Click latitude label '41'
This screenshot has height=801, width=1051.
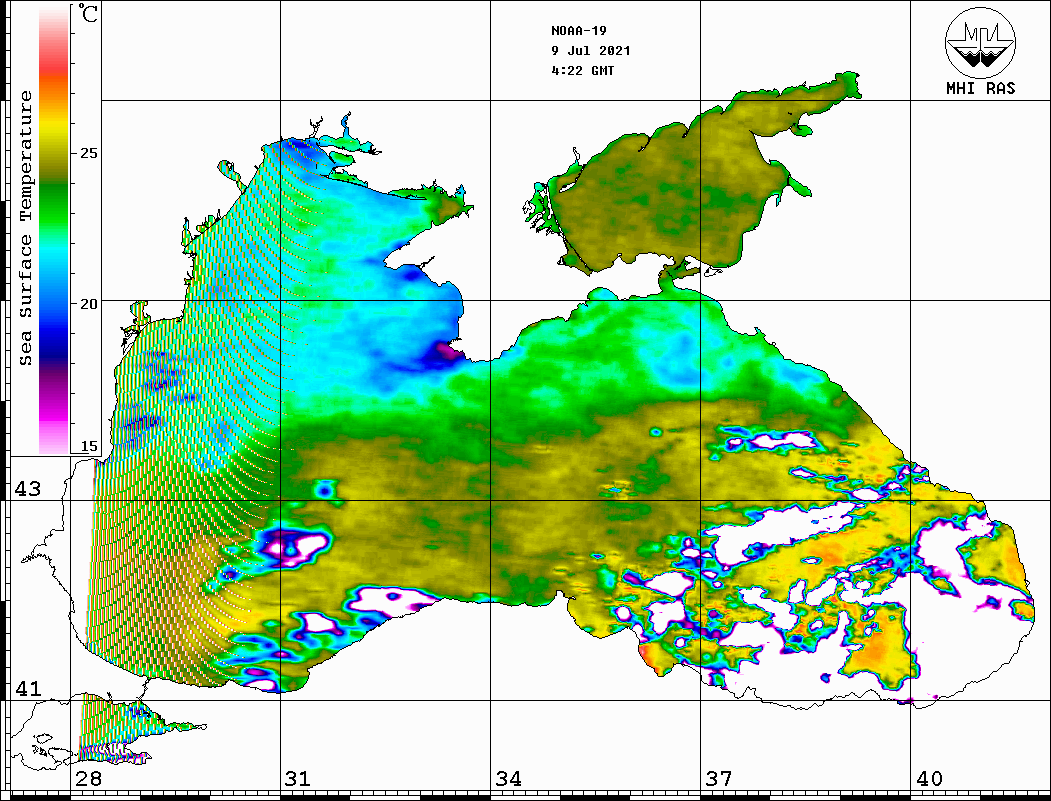[28, 688]
